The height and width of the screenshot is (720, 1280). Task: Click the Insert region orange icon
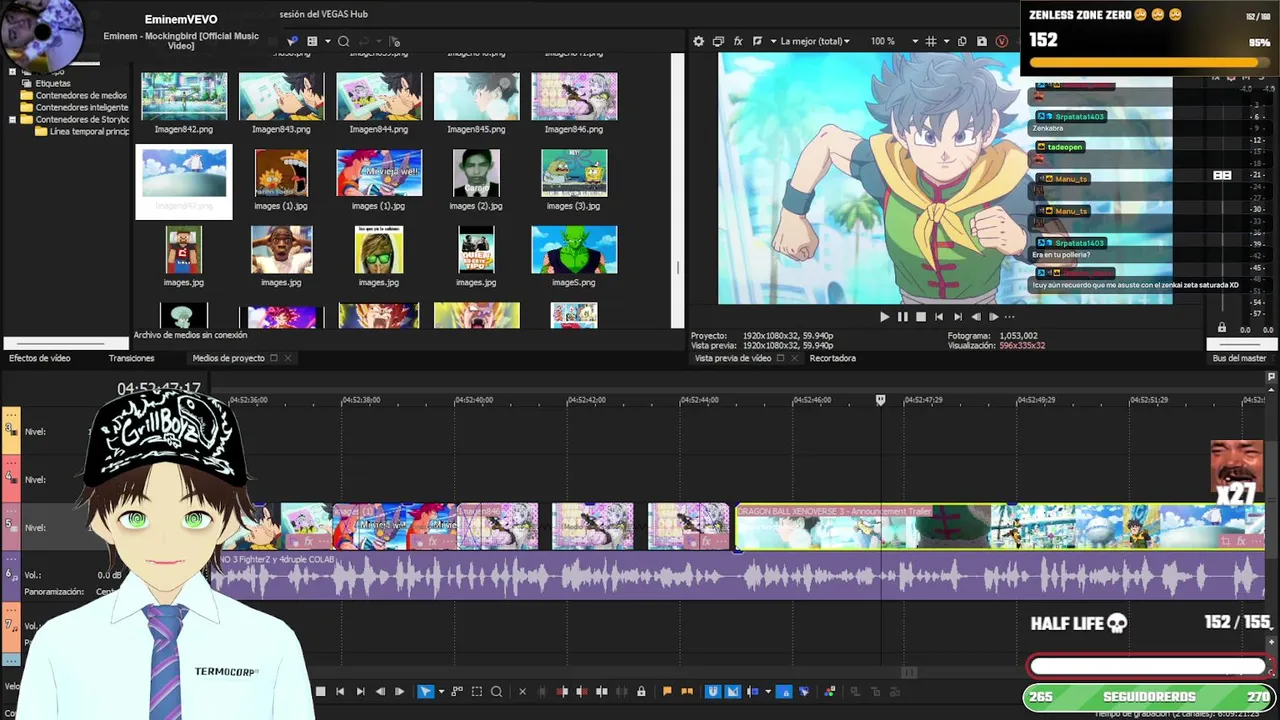[687, 691]
